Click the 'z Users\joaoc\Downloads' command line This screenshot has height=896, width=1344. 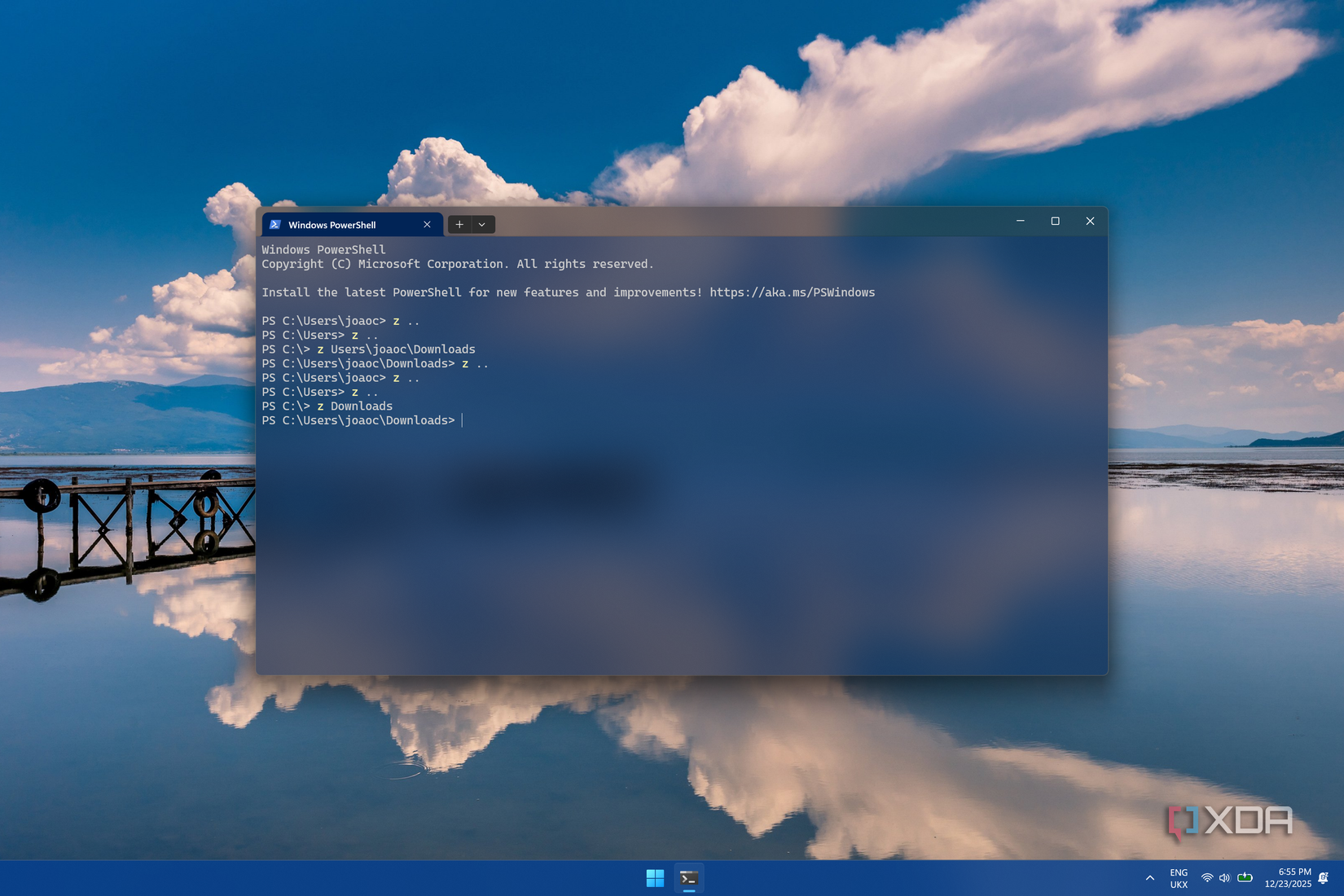pos(368,349)
